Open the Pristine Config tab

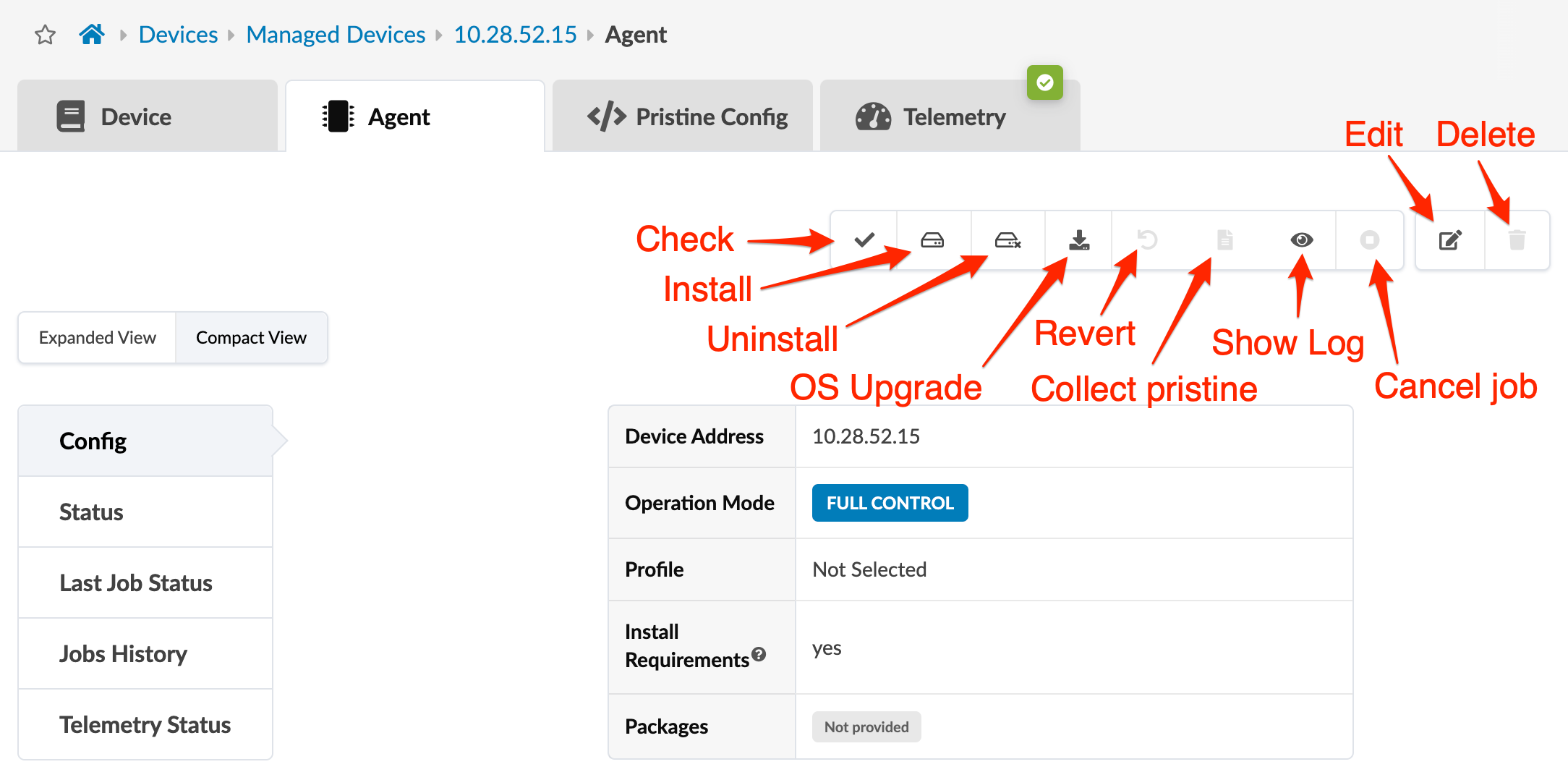tap(687, 117)
